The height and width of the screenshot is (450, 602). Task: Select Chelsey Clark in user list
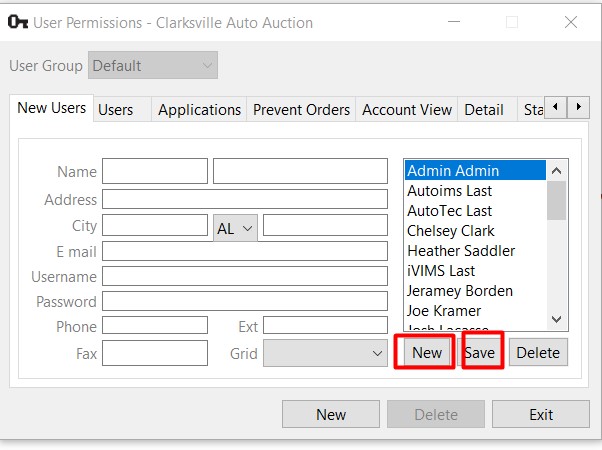(453, 231)
